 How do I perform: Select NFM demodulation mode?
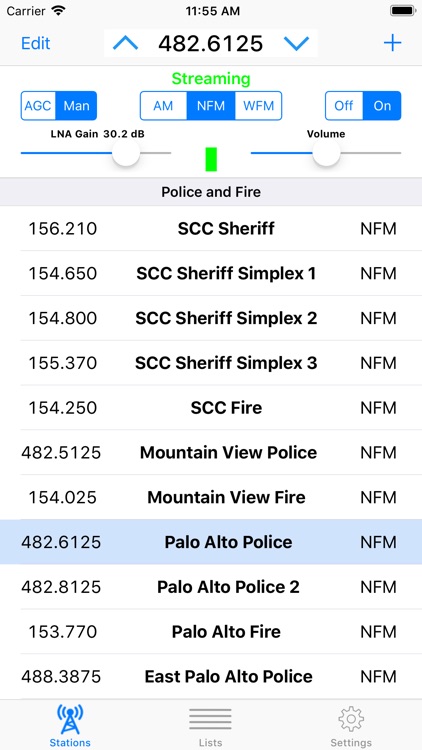pyautogui.click(x=211, y=106)
